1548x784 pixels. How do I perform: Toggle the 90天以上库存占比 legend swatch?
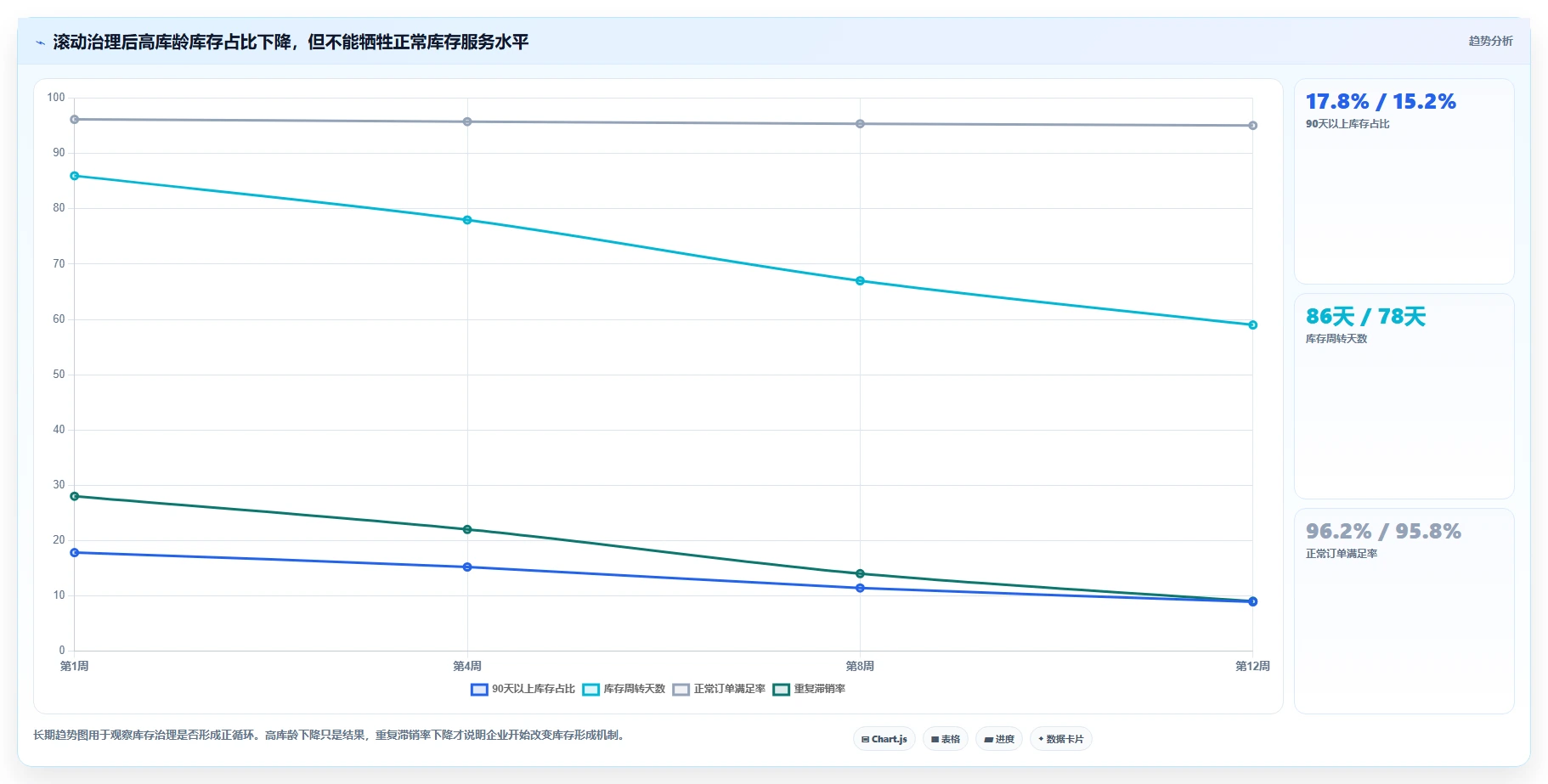479,689
